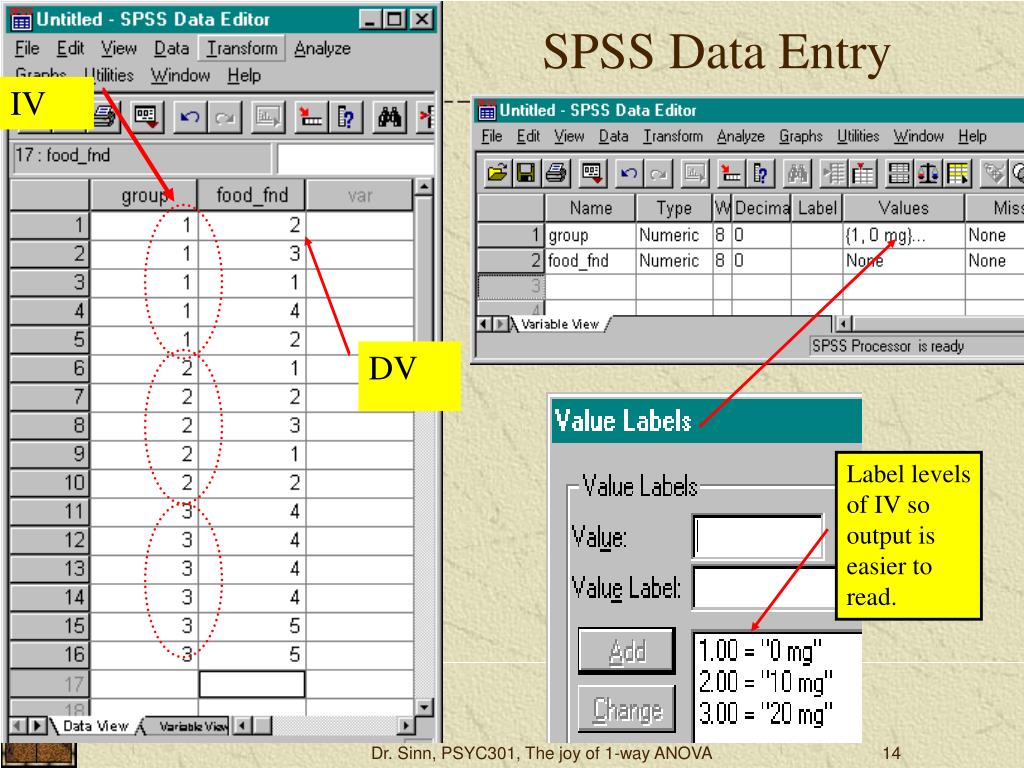Screen dimensions: 1024x768
Task: Click Print icon in right Data Editor toolbar
Action: [x=555, y=173]
